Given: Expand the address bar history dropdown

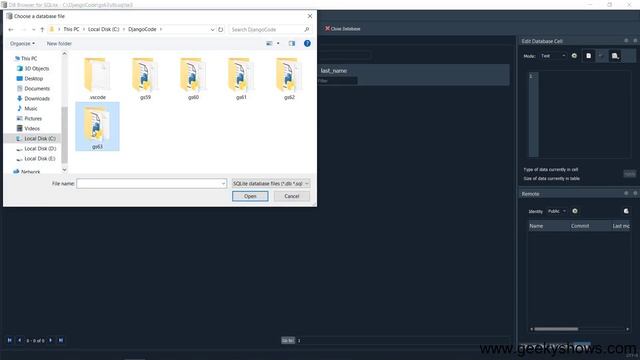Looking at the screenshot, I should (212, 29).
